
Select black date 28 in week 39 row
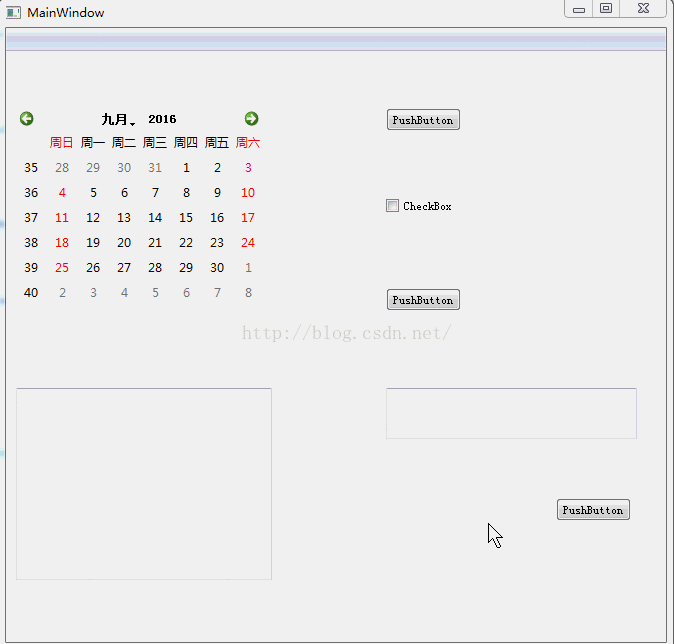tap(155, 267)
